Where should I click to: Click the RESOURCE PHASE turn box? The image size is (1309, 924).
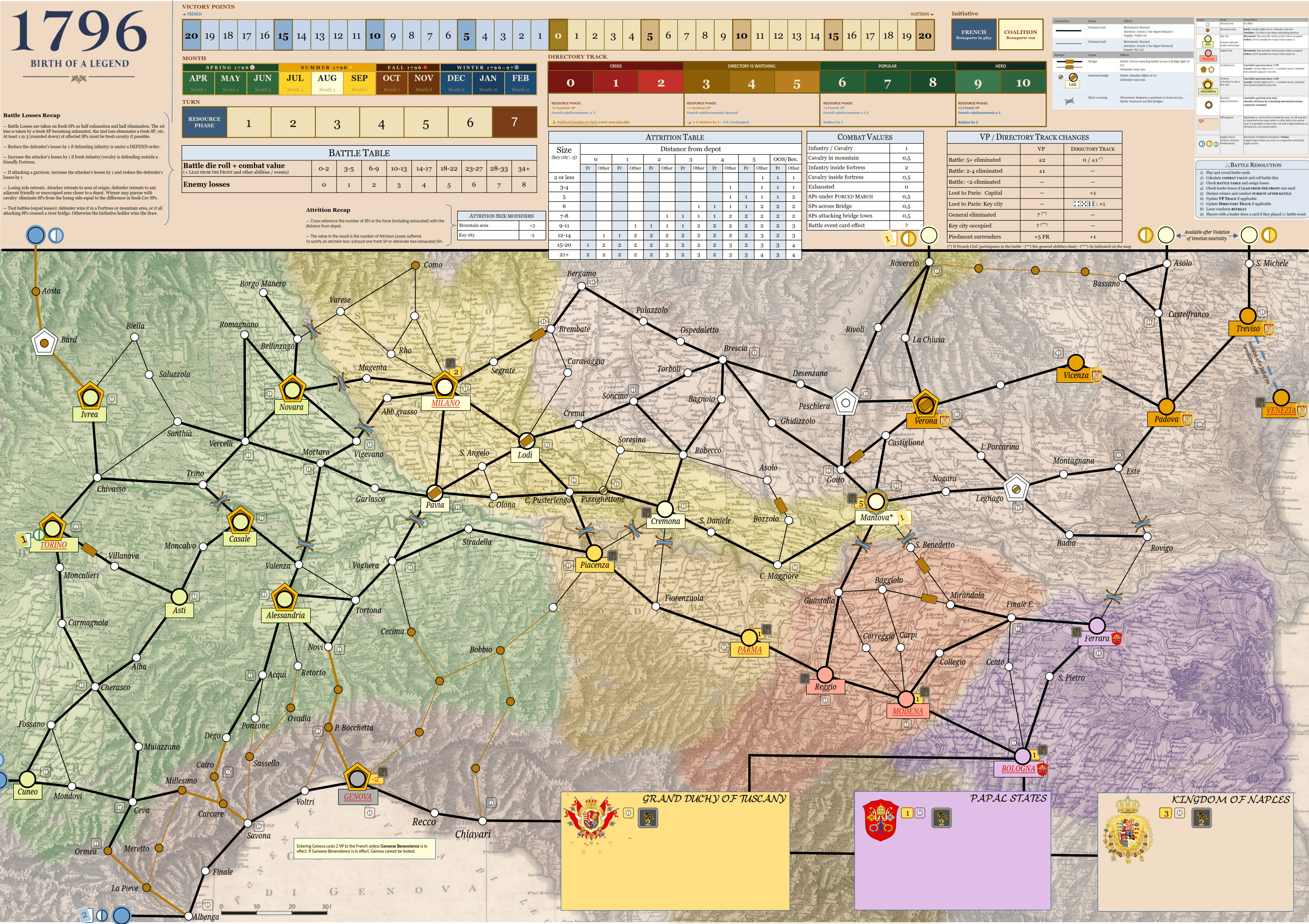click(204, 122)
